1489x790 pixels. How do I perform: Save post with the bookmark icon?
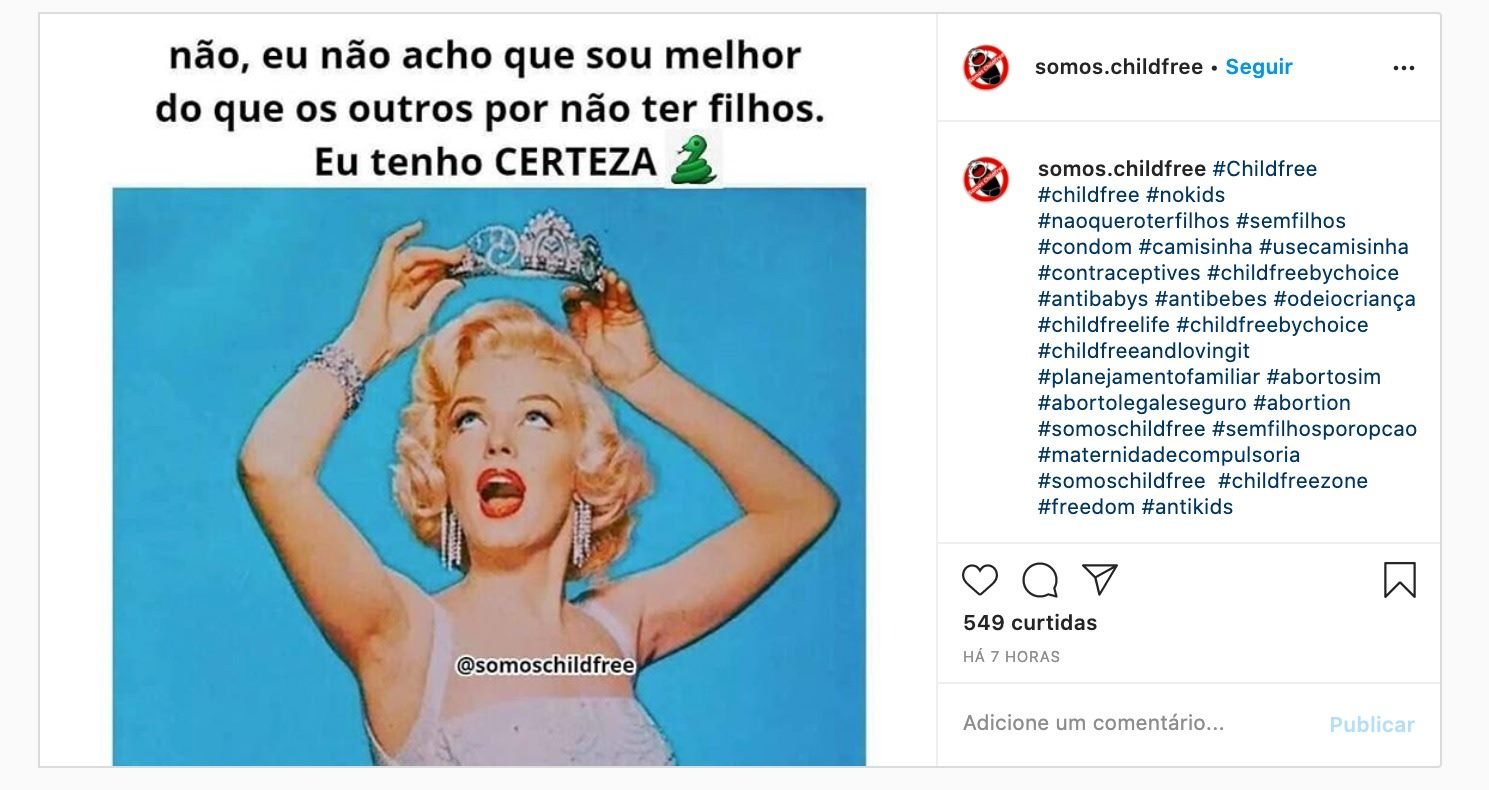tap(1399, 580)
